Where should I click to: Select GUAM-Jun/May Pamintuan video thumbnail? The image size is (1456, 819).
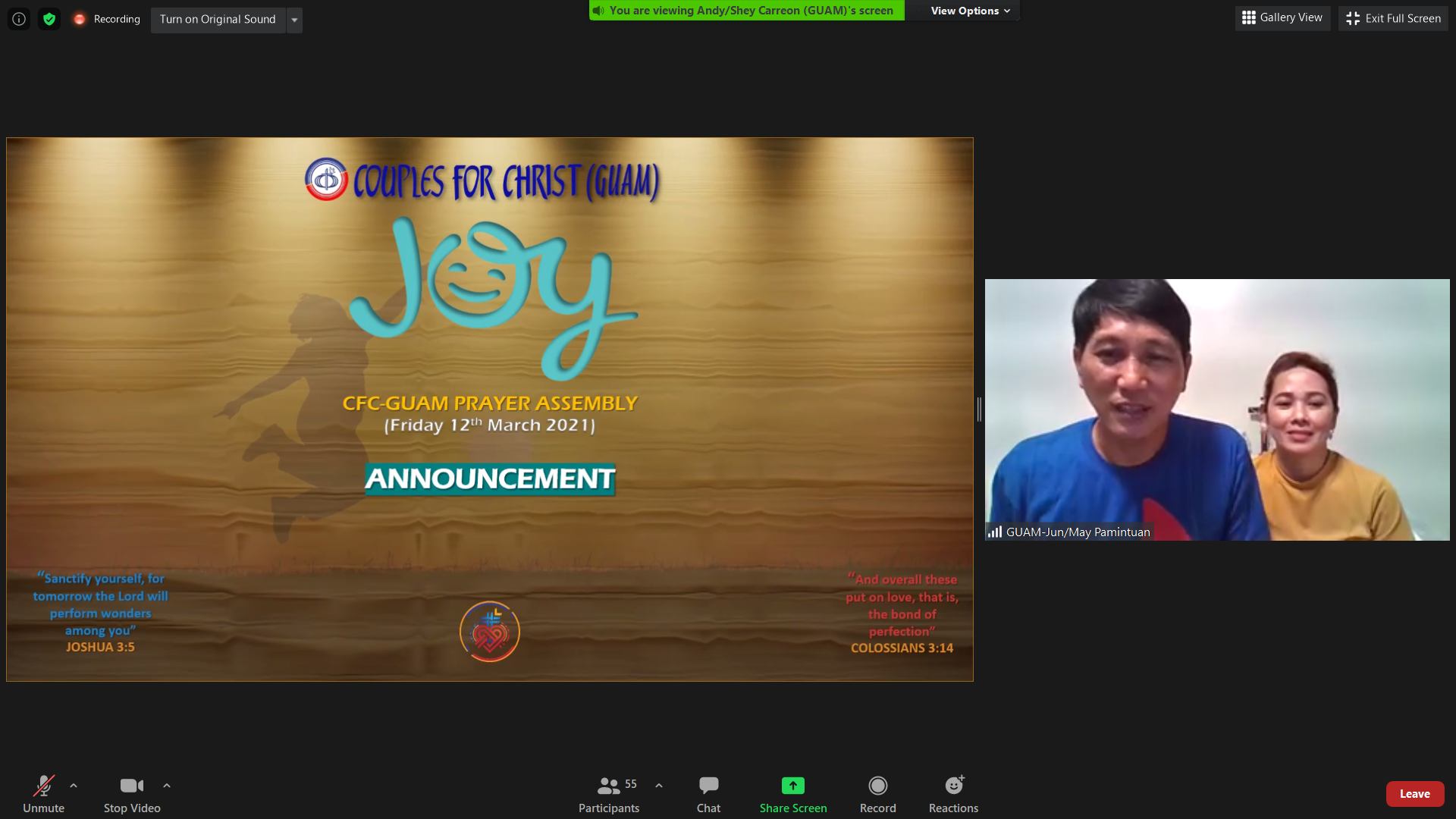pyautogui.click(x=1217, y=409)
